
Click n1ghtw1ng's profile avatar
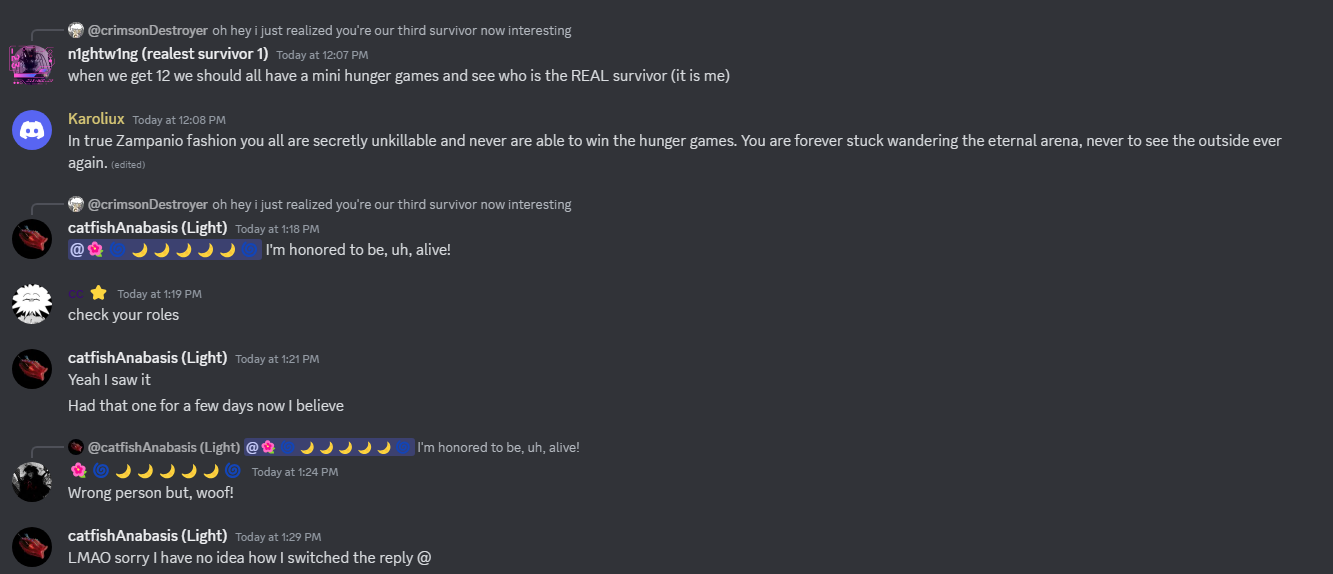(31, 63)
